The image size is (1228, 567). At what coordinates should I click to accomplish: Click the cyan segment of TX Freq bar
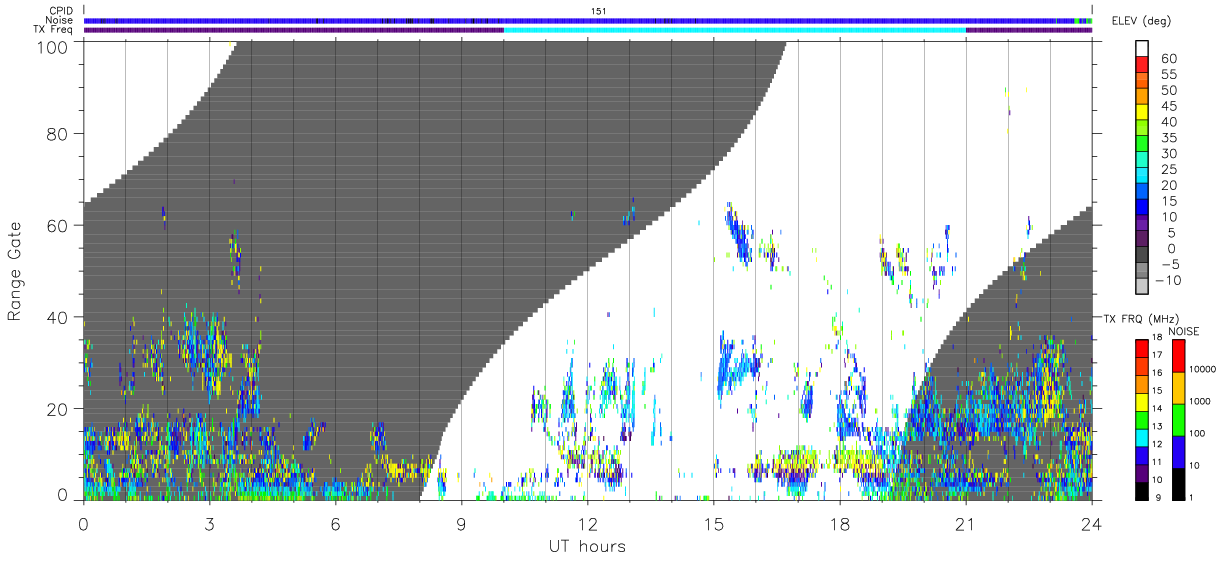pyautogui.click(x=735, y=30)
